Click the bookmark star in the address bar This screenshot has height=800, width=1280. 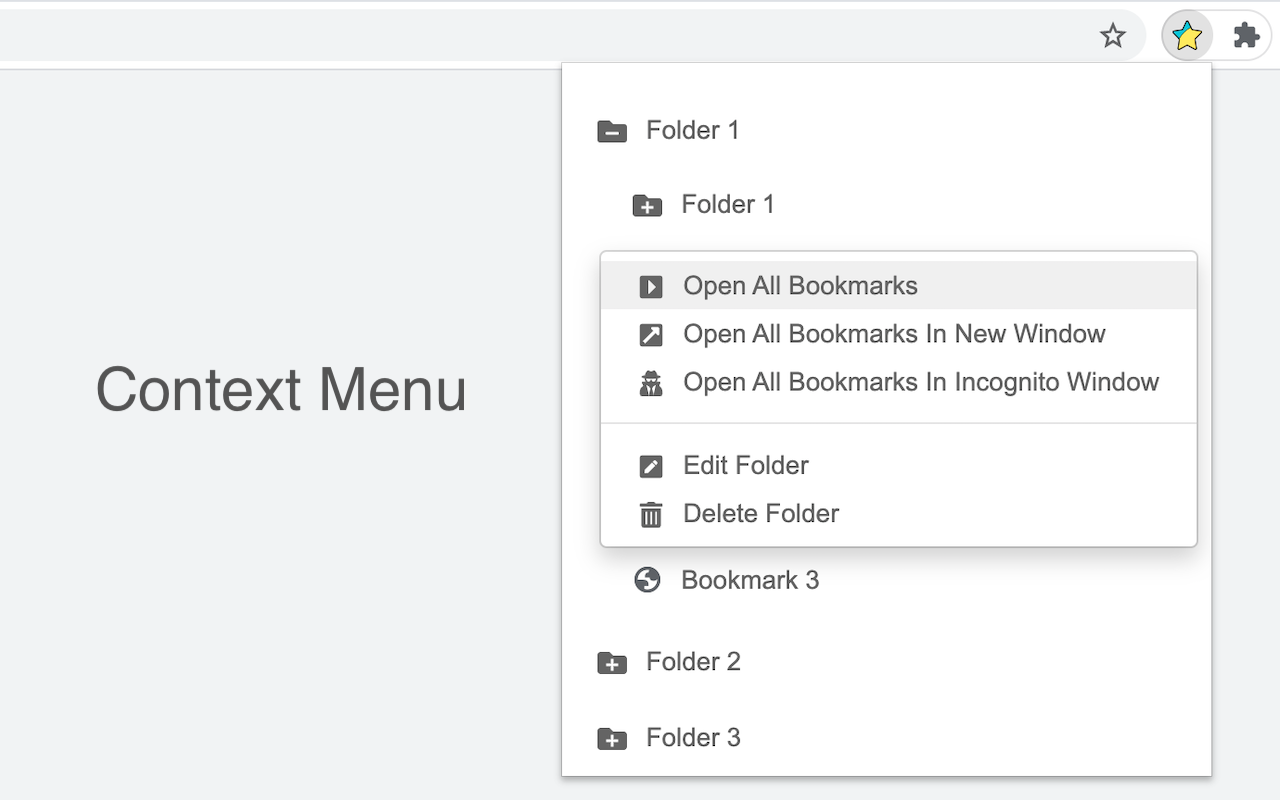click(1113, 35)
